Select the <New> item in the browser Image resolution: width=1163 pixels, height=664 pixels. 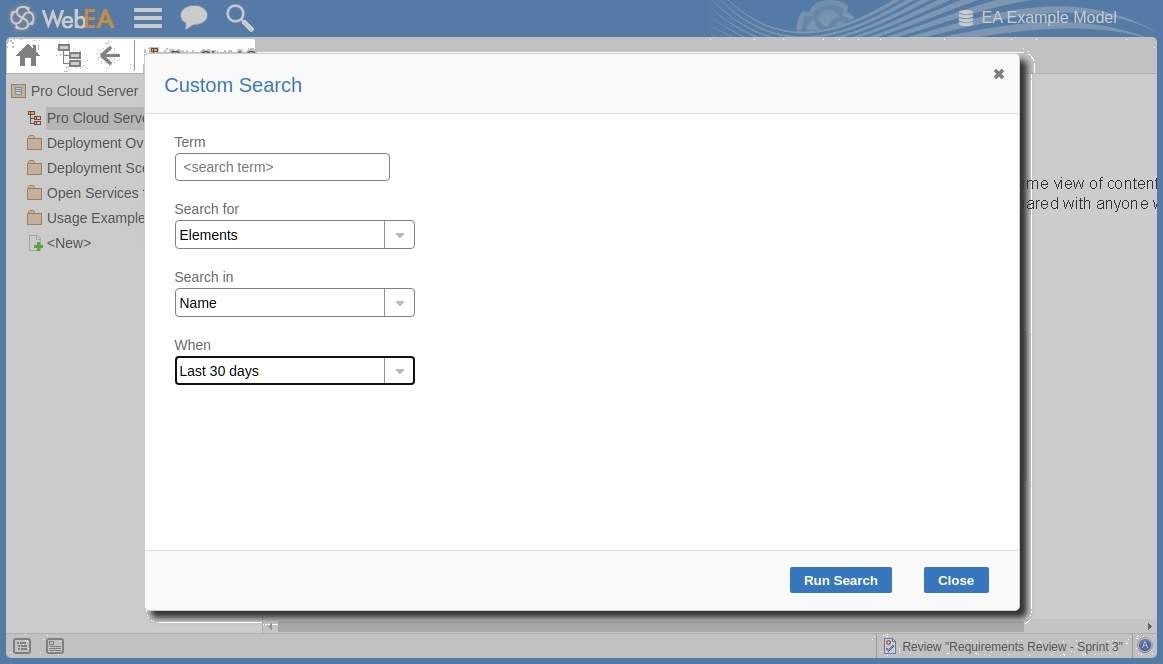click(x=69, y=243)
